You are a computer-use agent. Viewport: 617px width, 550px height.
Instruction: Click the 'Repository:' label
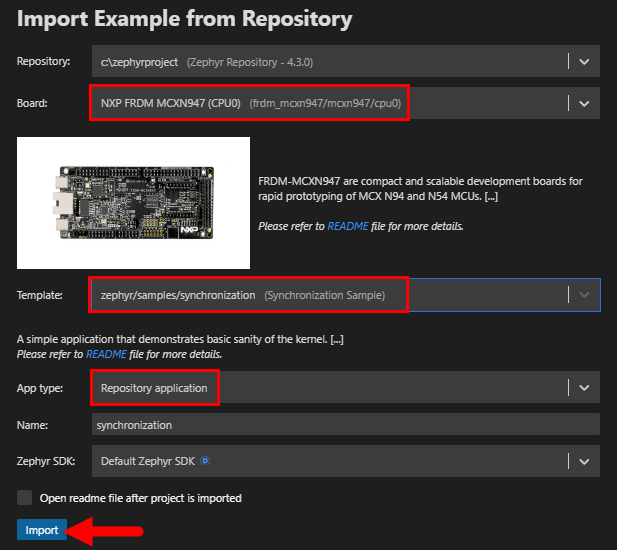pyautogui.click(x=43, y=61)
